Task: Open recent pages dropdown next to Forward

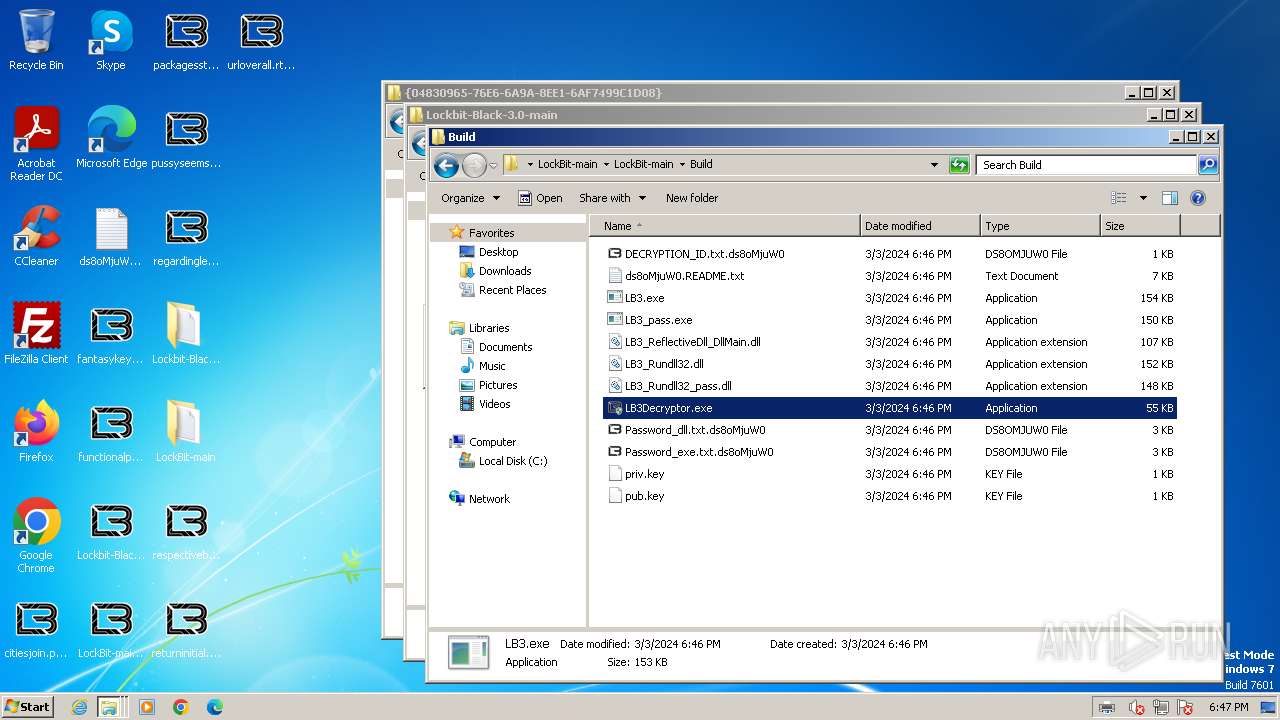Action: point(493,165)
